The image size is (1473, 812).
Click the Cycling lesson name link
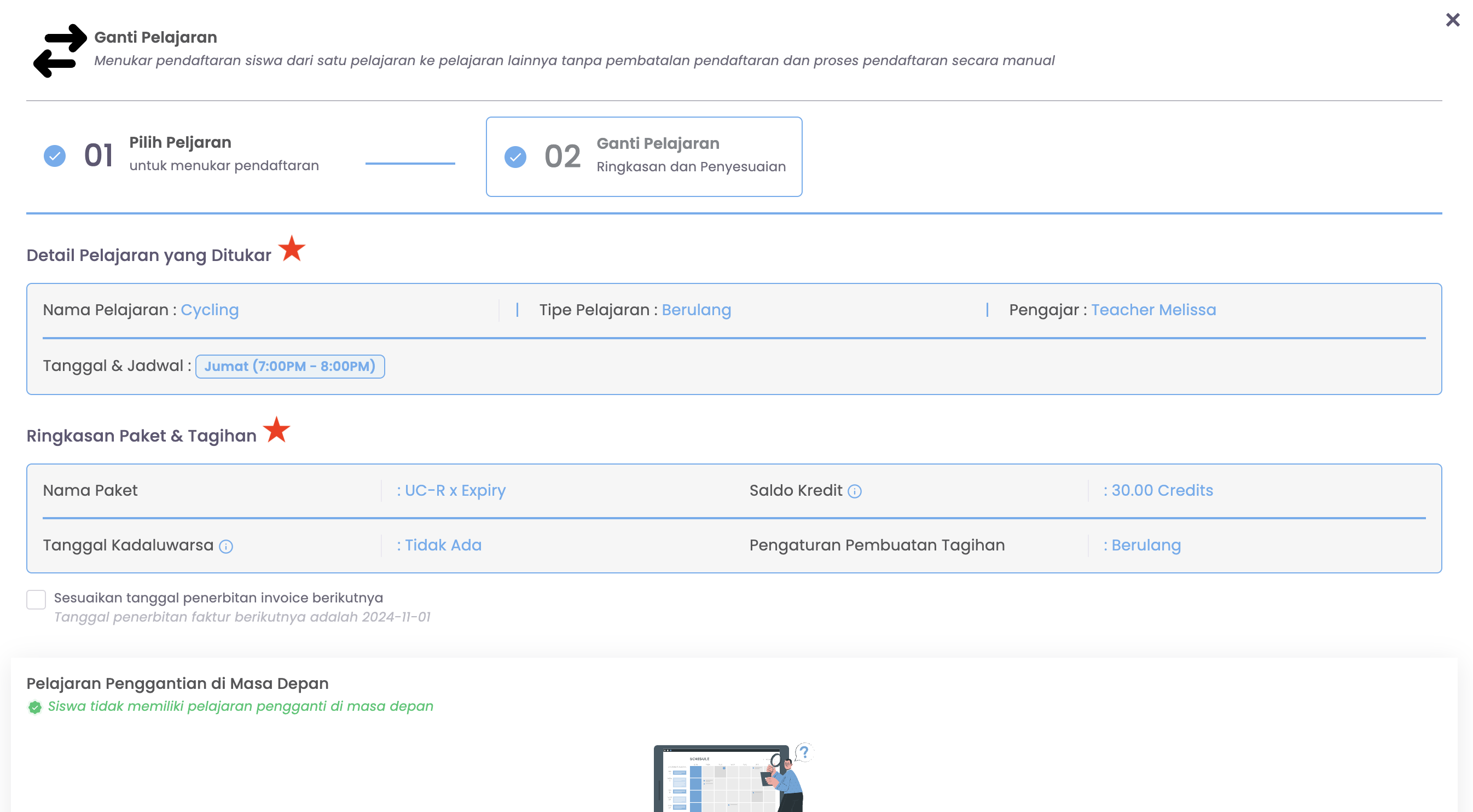point(209,309)
